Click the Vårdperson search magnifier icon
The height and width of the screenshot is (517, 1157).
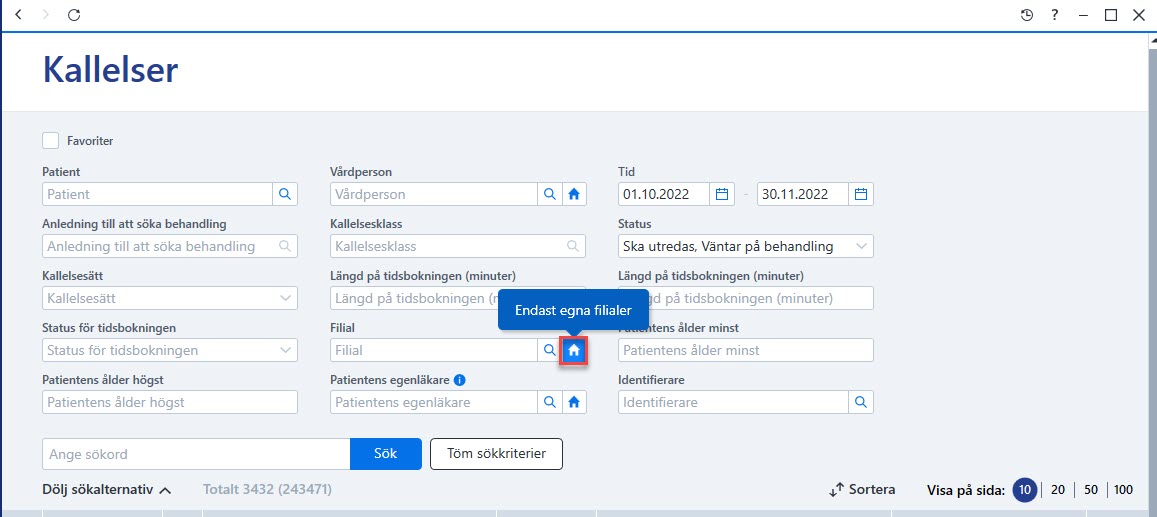[549, 195]
